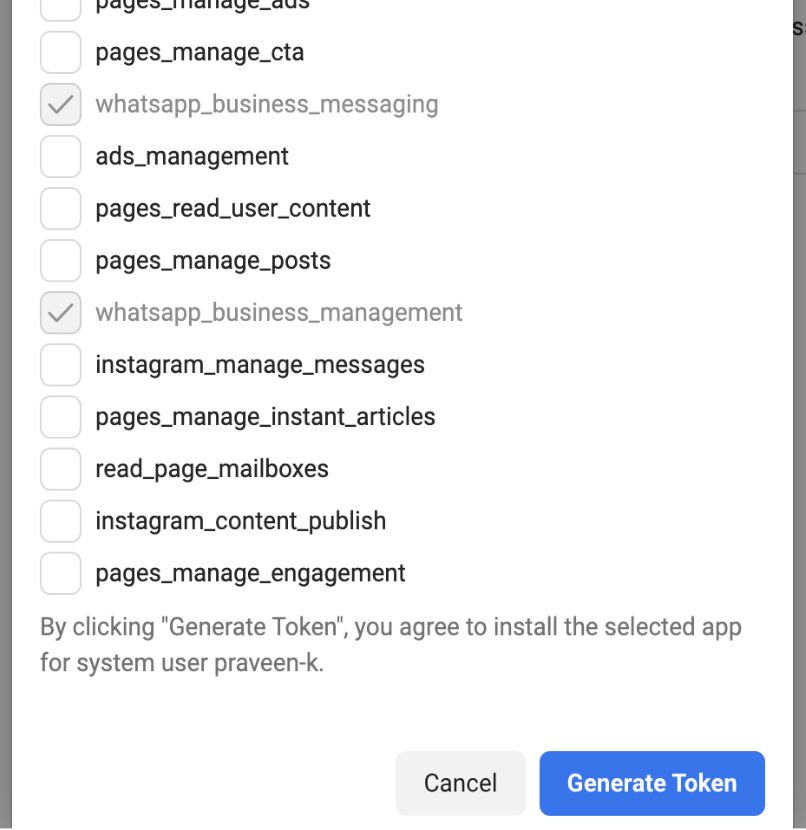Check the pages_manage_cta permission checkbox
806x830 pixels.
click(x=60, y=52)
